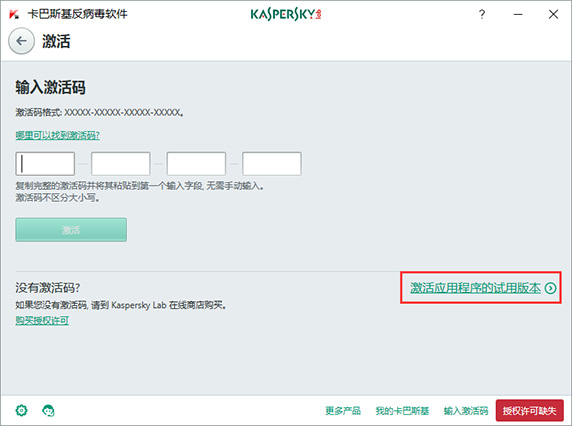
Task: Go back using the arrow button
Action: click(x=22, y=41)
